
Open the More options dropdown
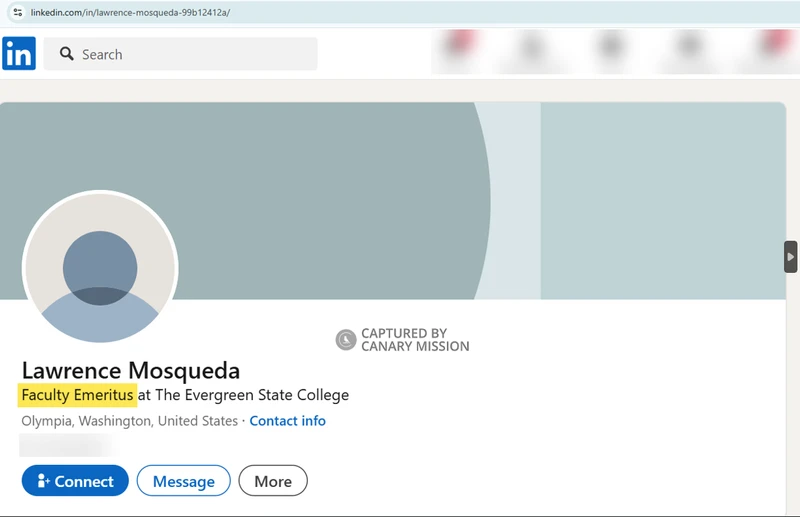pyautogui.click(x=272, y=481)
